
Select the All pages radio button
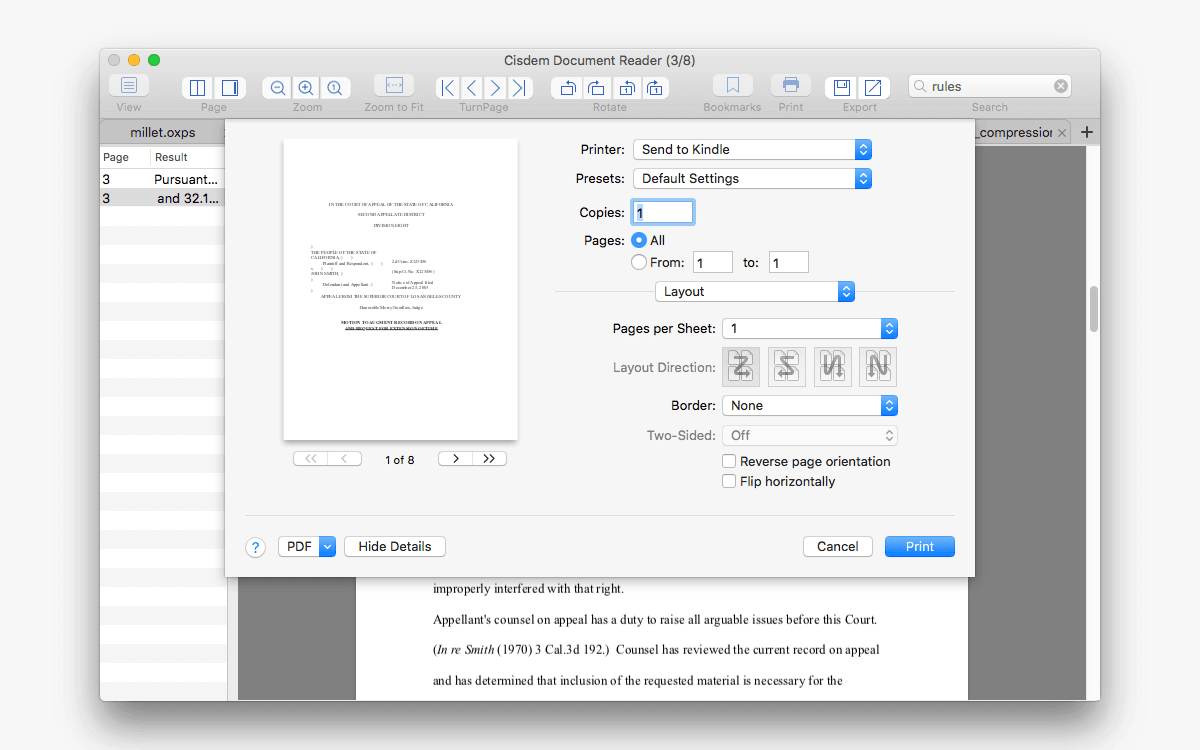639,240
